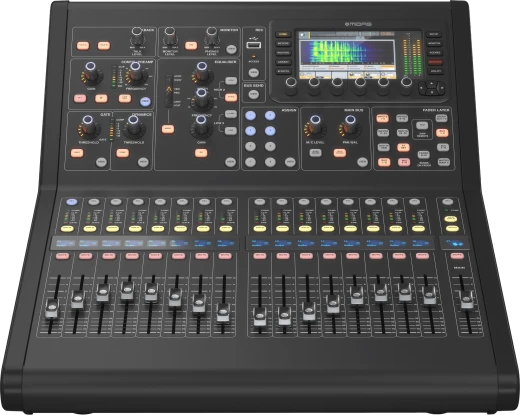Viewport: 520px width, 415px height.
Task: Toggle the Mono Centre button
Action: [315, 153]
